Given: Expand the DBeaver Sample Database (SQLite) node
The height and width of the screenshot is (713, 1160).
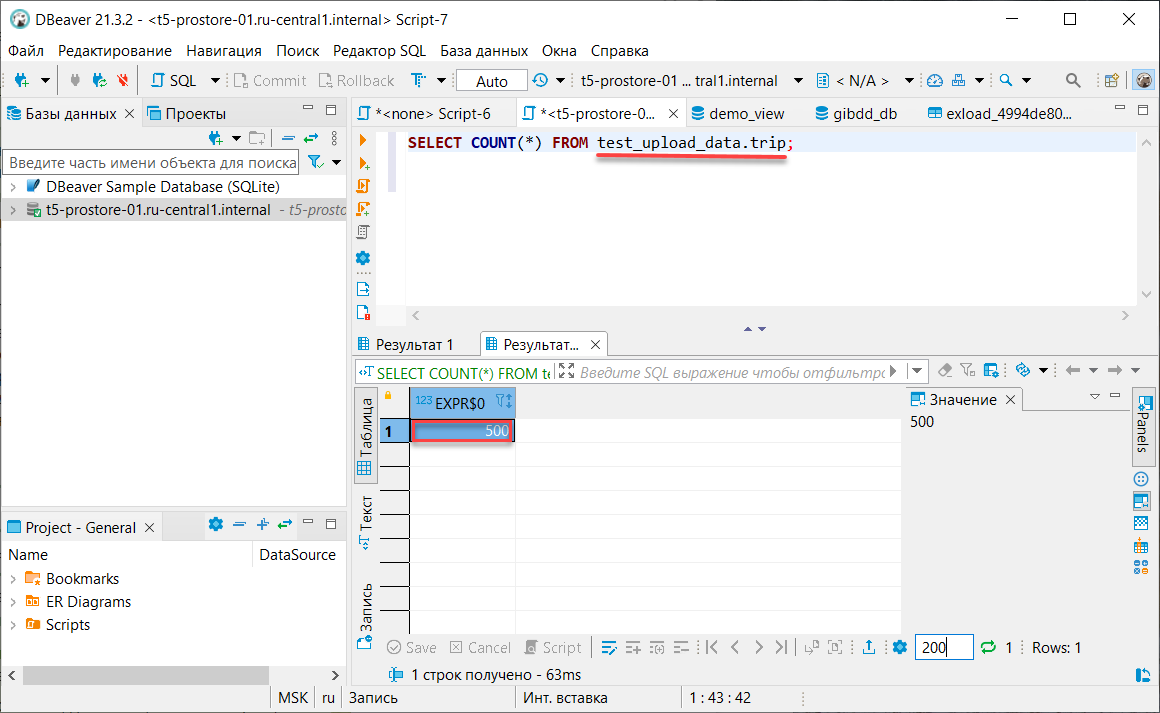Looking at the screenshot, I should (x=13, y=187).
